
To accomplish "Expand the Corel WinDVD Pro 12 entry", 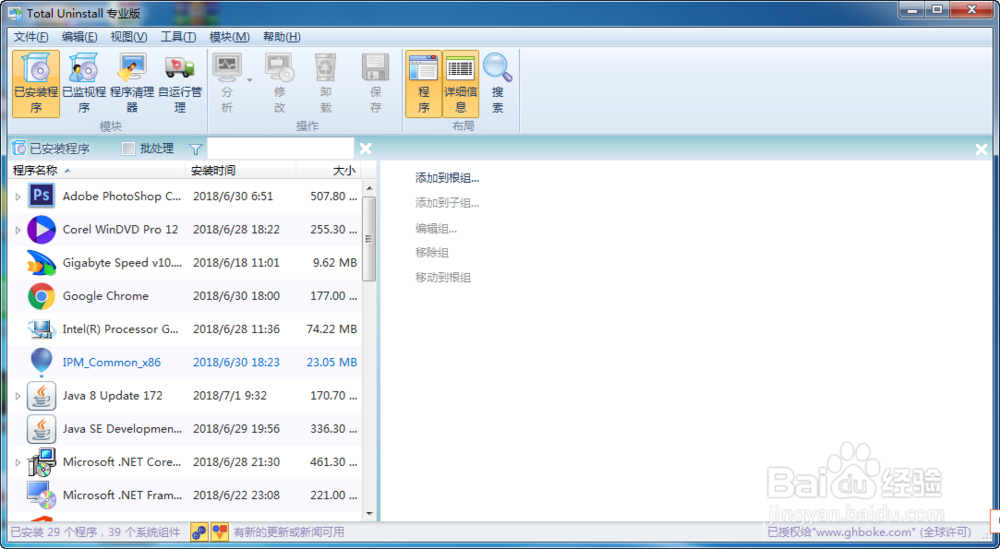I will (x=18, y=230).
